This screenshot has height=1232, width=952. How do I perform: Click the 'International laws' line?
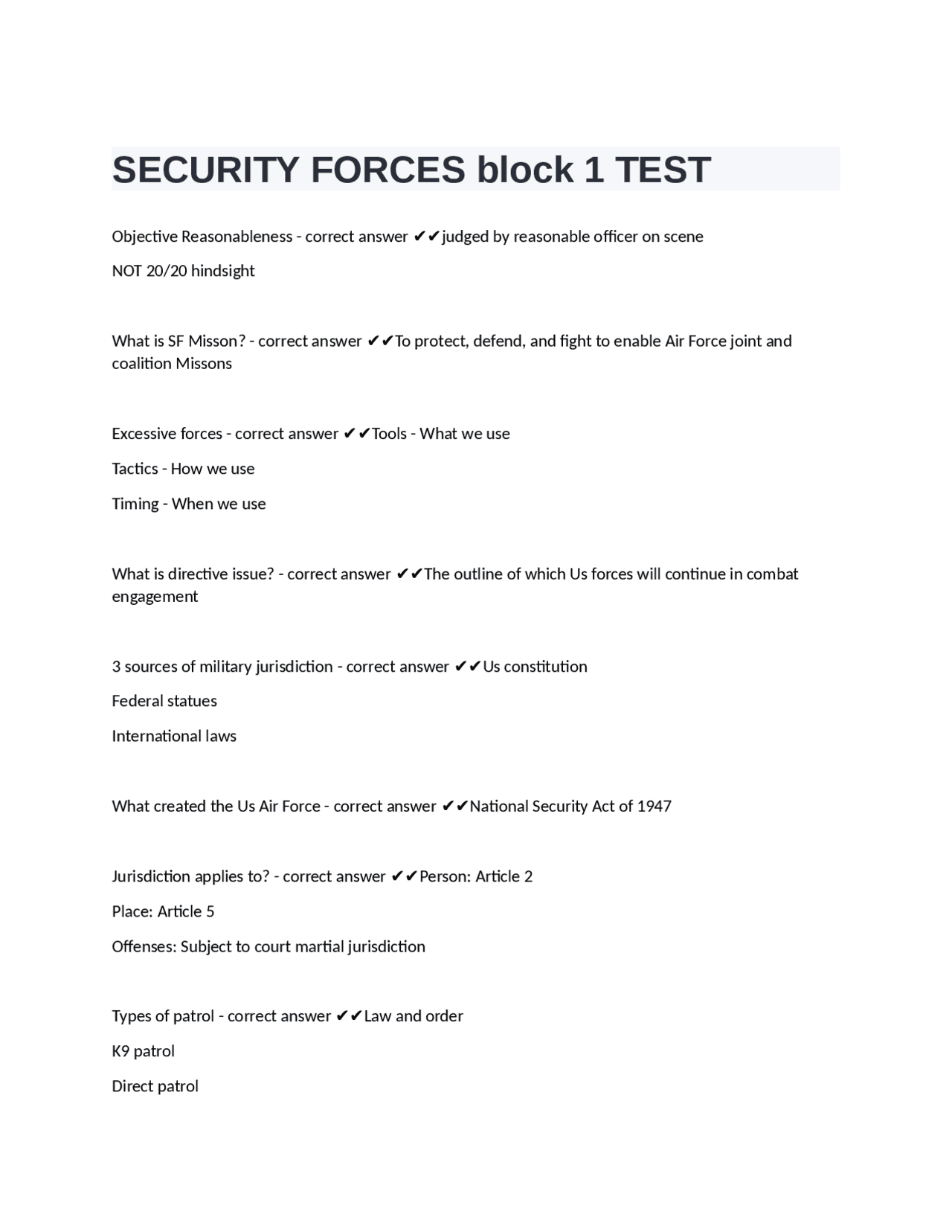(x=174, y=736)
